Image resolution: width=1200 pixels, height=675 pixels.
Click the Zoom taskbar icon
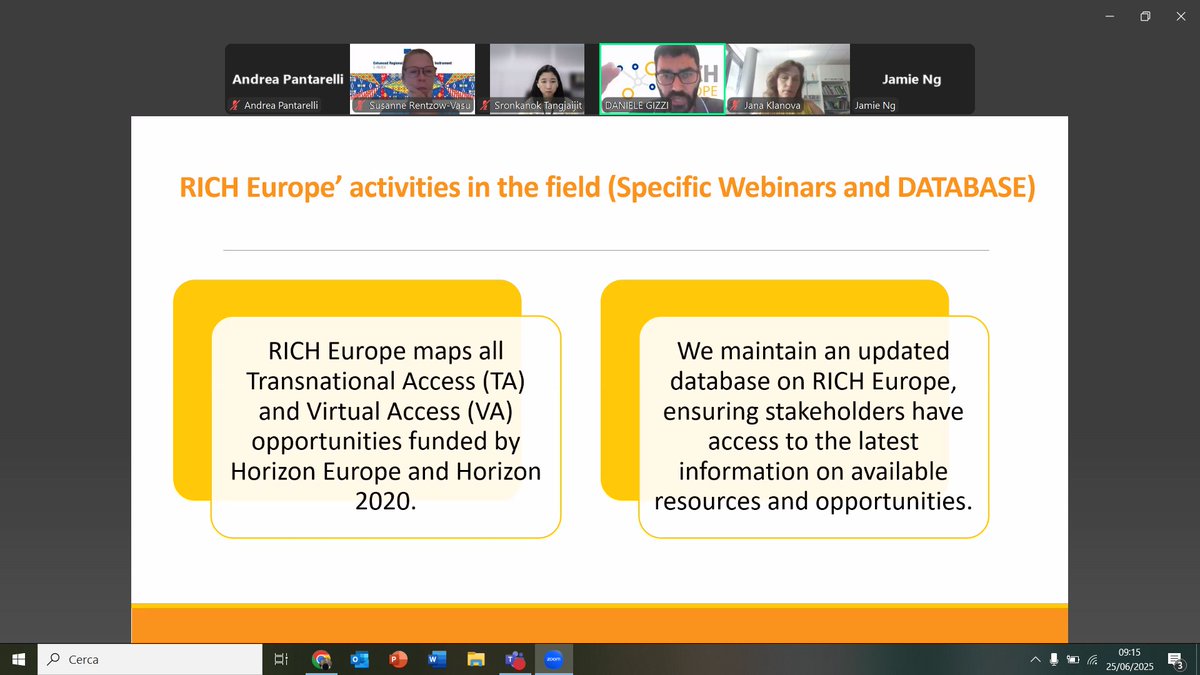(x=553, y=659)
